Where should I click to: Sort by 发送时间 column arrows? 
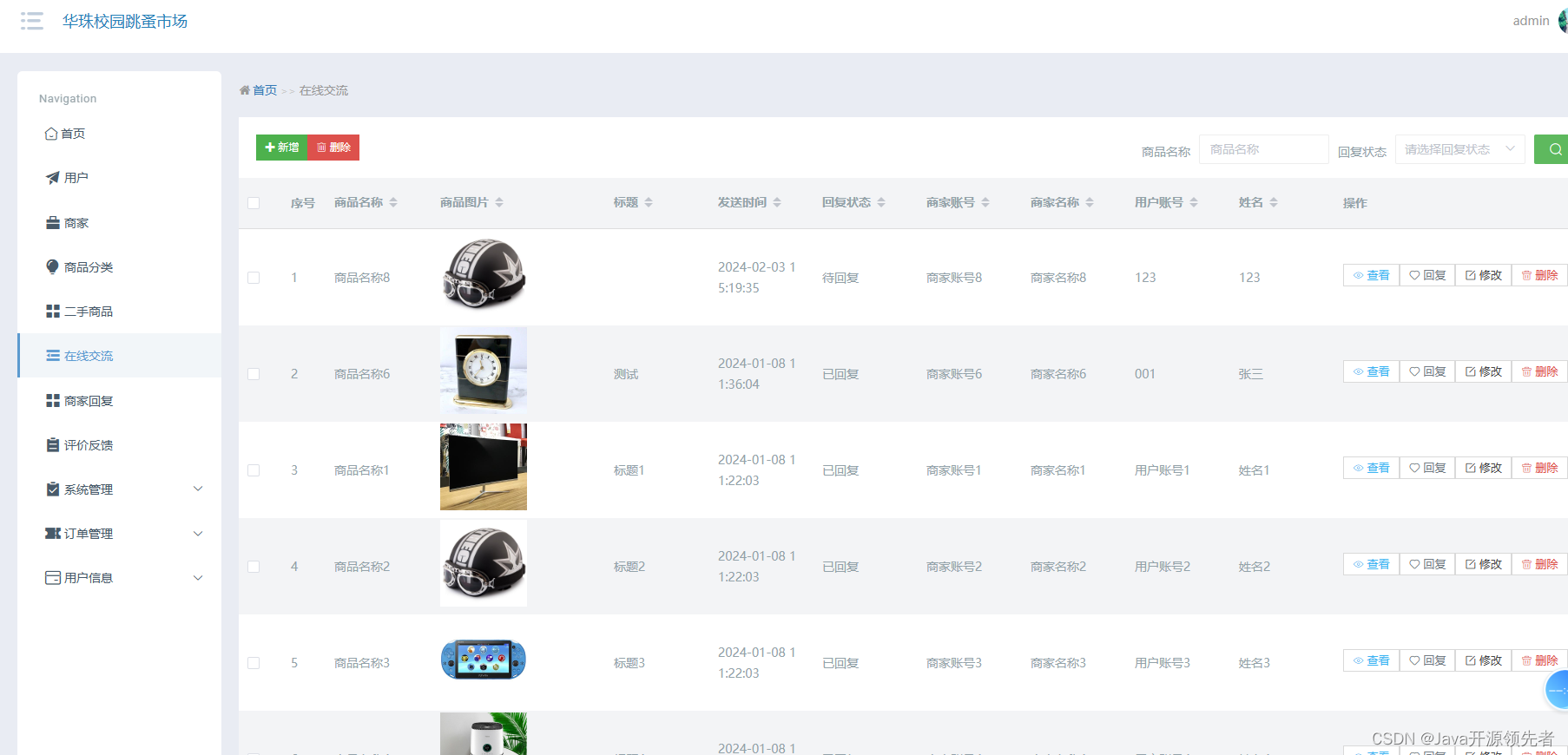[x=777, y=202]
